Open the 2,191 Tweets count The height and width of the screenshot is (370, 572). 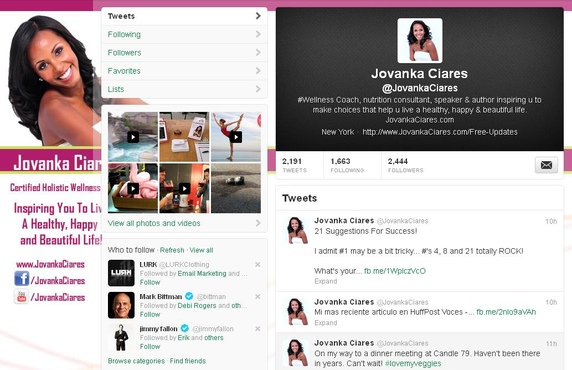pyautogui.click(x=294, y=165)
